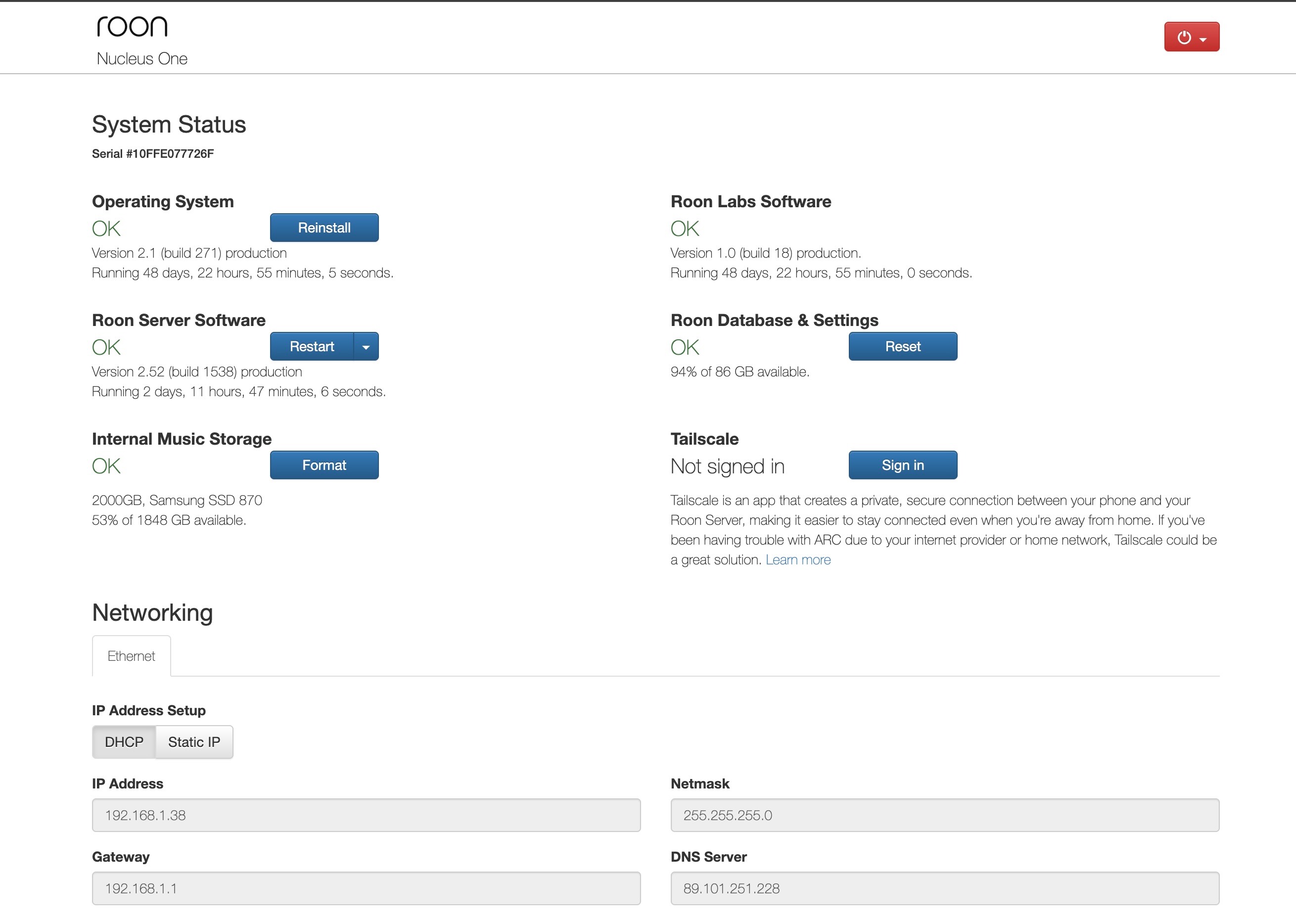Open the Tailscale Learn more link
1296x924 pixels.
[x=797, y=560]
